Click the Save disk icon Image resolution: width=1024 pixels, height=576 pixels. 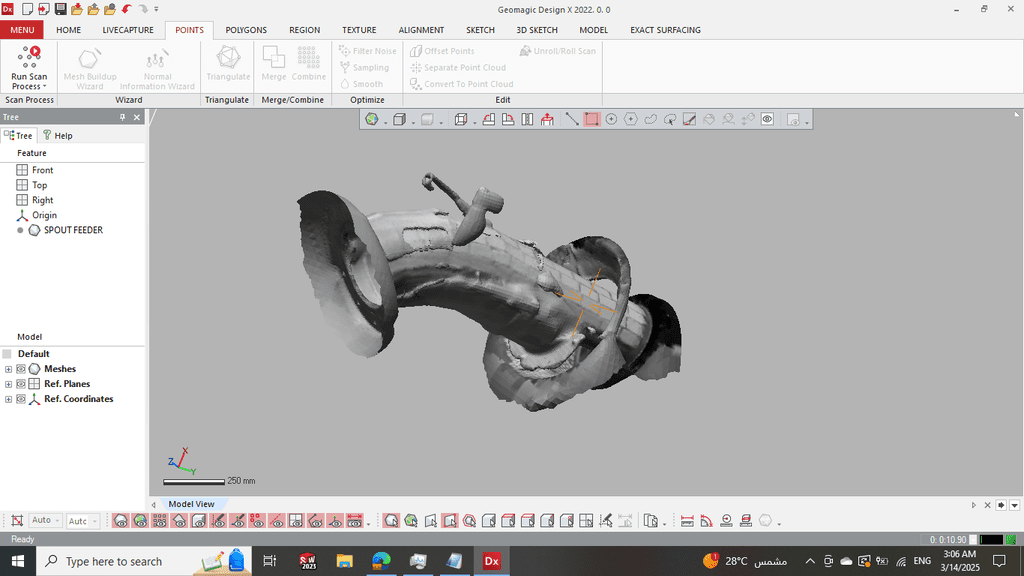60,9
